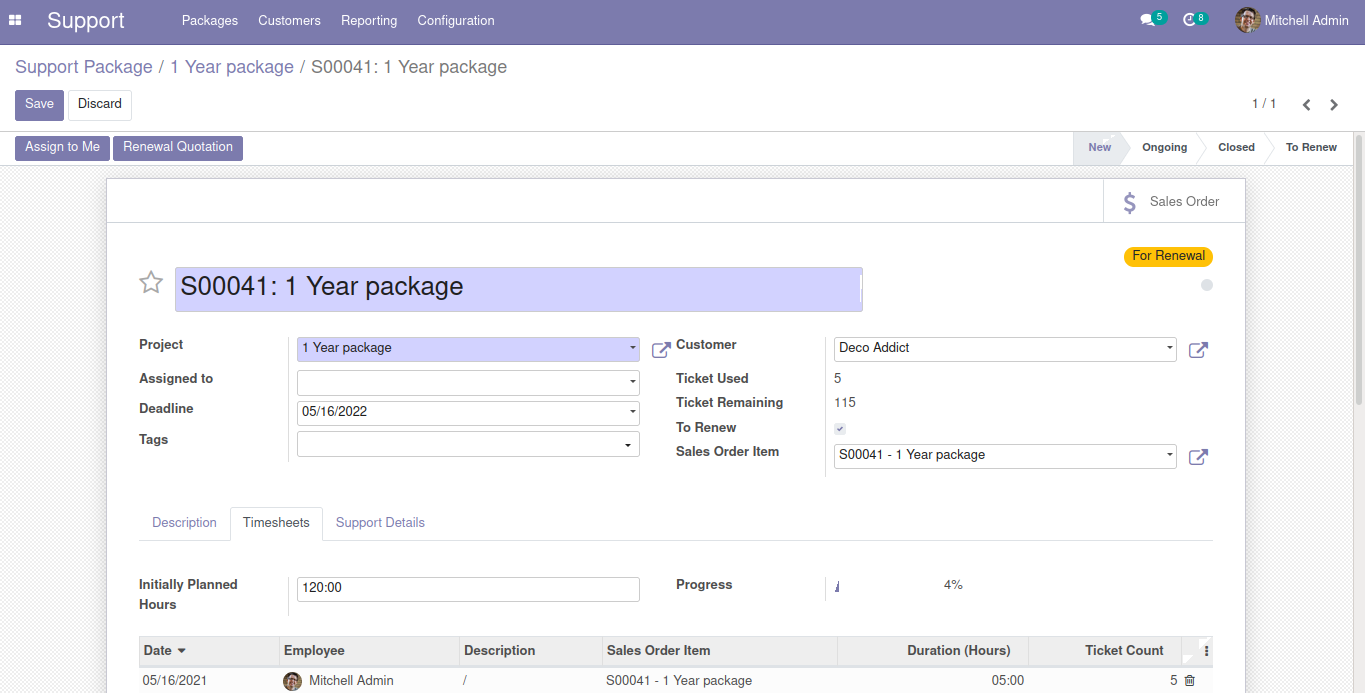The width and height of the screenshot is (1365, 693).
Task: Open the activities clock icon
Action: tap(1189, 20)
